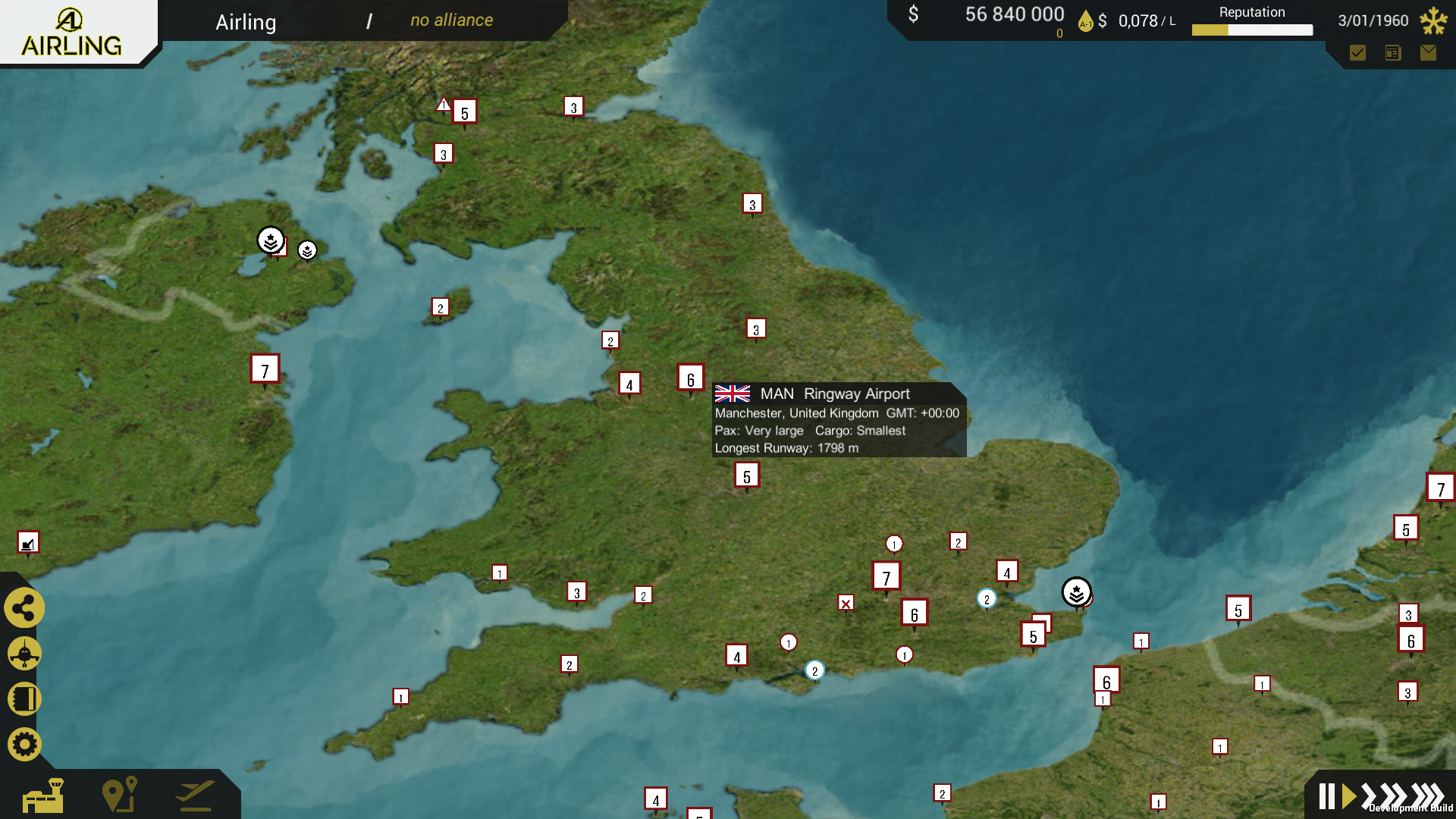Toggle the winter snowflake indicator

pyautogui.click(x=1433, y=20)
